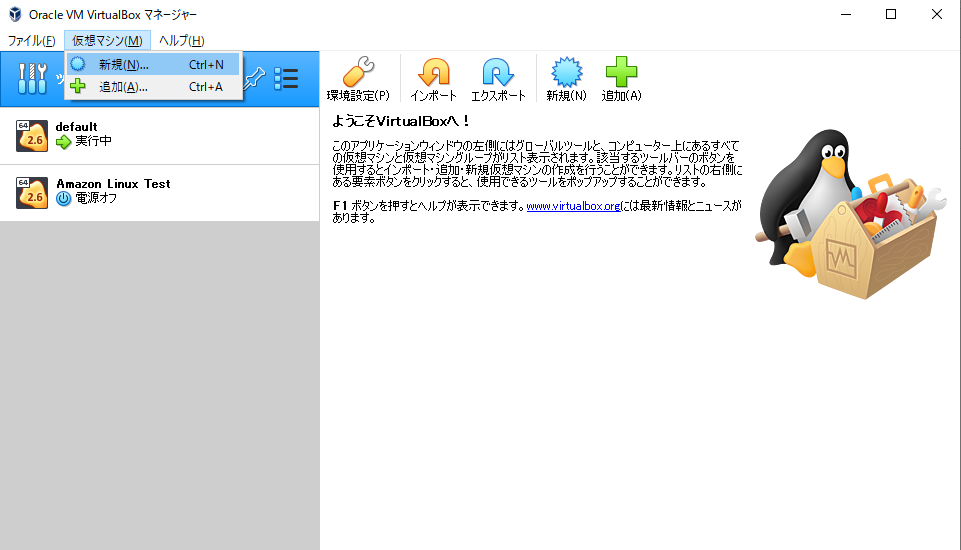Select the default virtual machine row
The height and width of the screenshot is (550, 961).
159,136
